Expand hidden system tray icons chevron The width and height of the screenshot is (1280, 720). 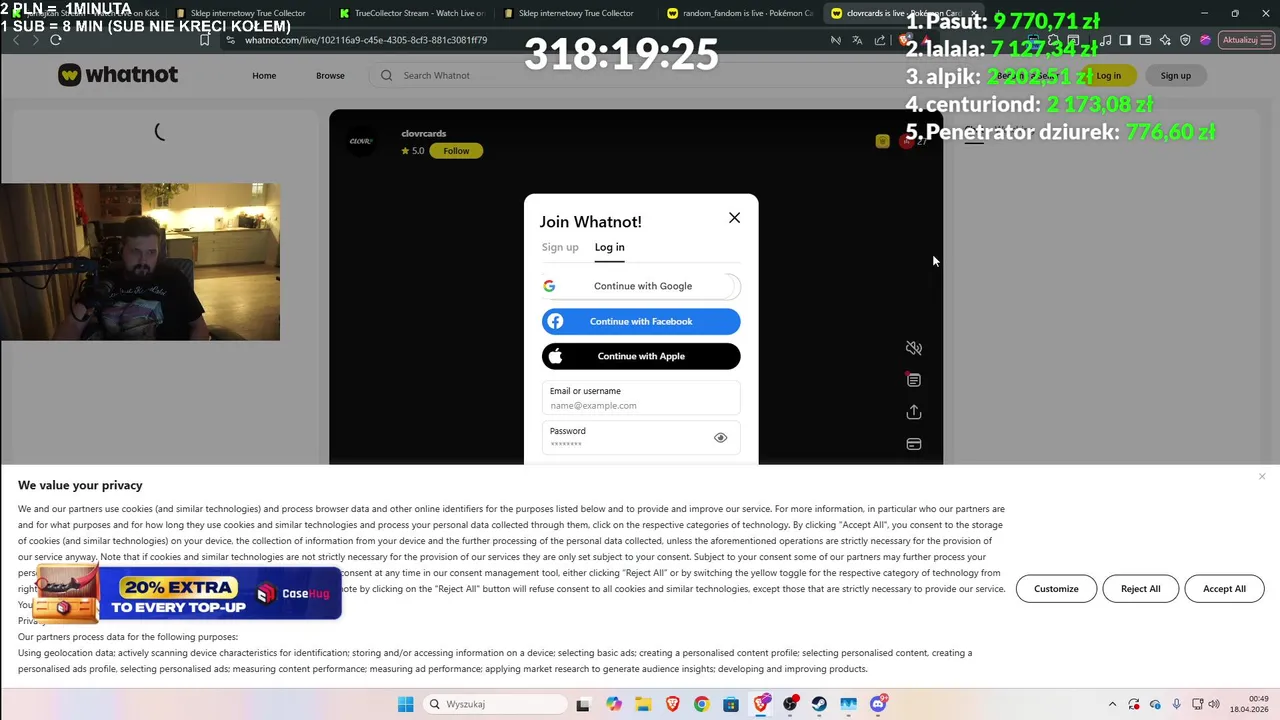[x=1112, y=704]
